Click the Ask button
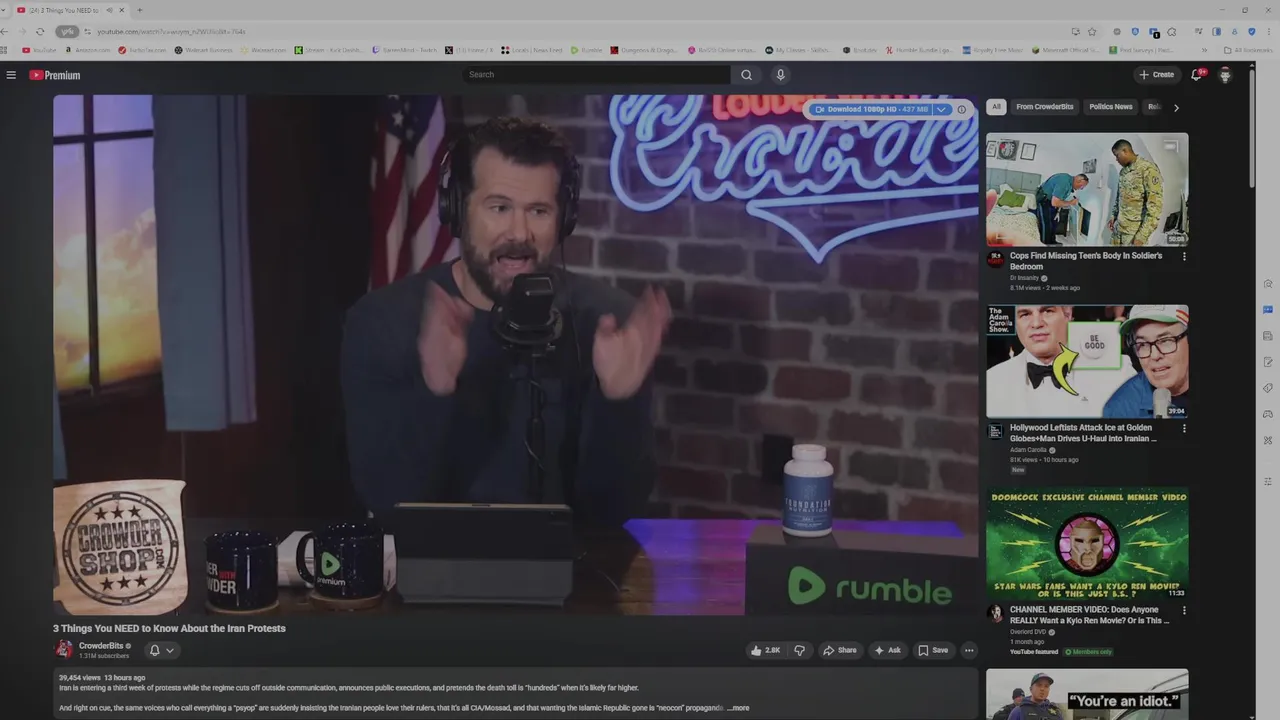The image size is (1280, 720). 887,650
